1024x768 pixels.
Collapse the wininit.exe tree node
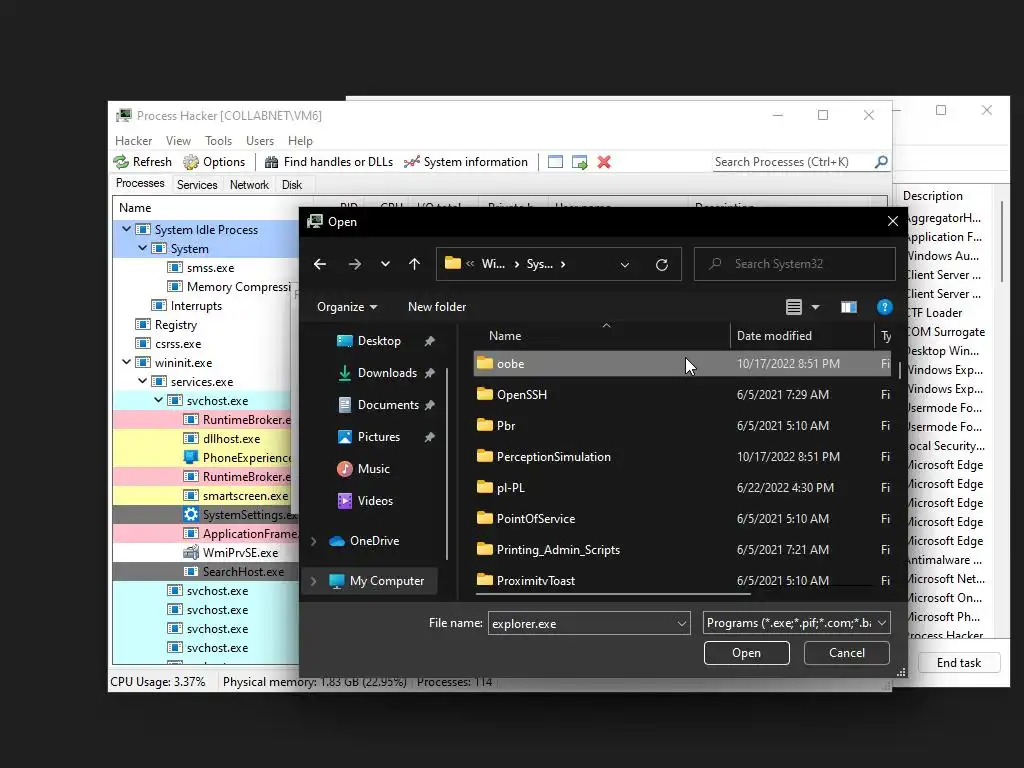point(126,362)
